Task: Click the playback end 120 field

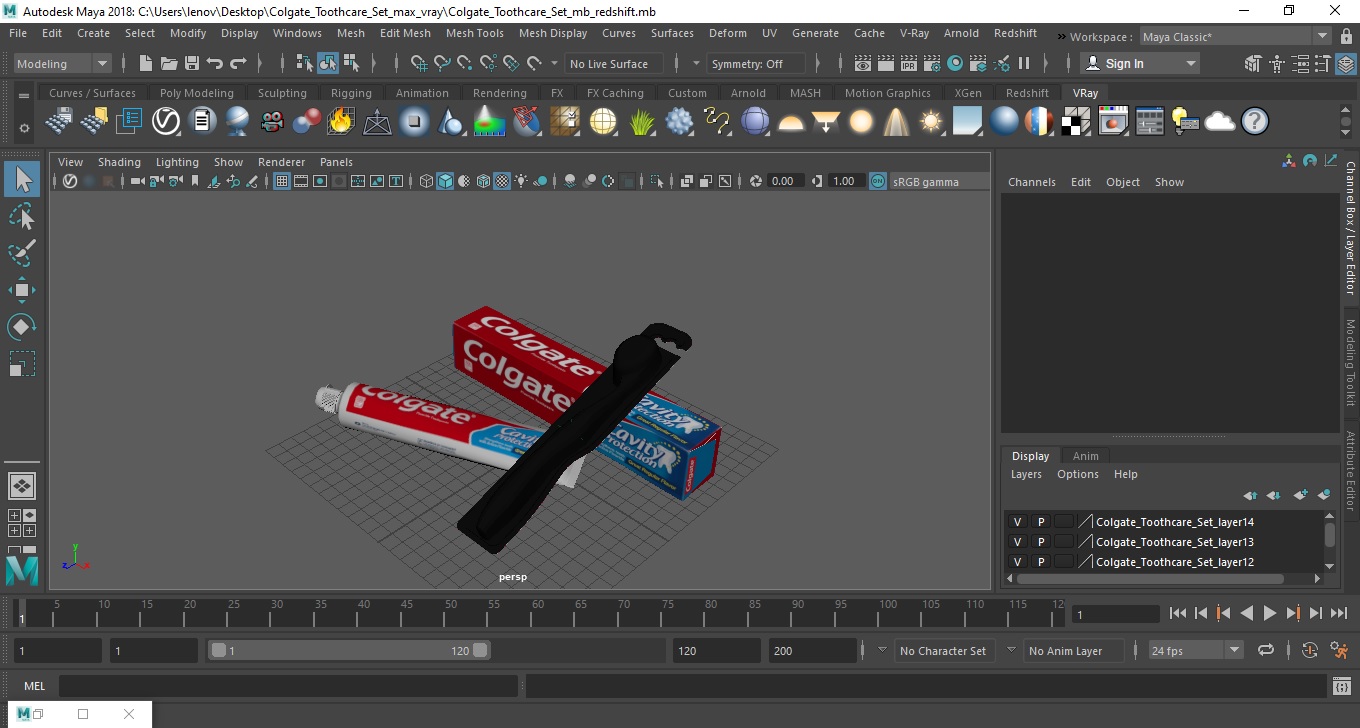Action: pyautogui.click(x=716, y=650)
